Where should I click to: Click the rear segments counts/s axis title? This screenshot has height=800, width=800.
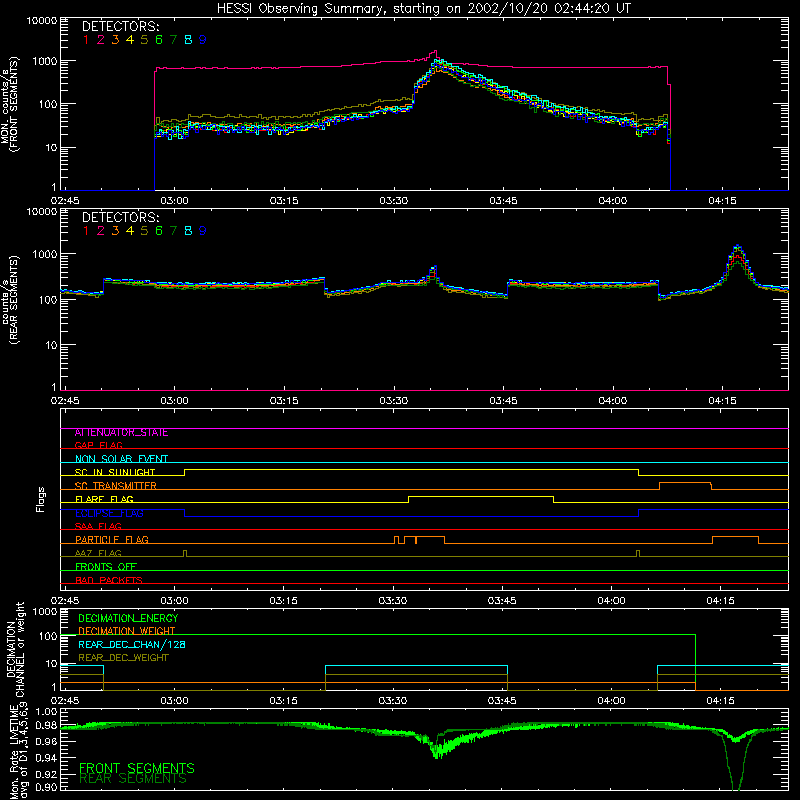10,300
